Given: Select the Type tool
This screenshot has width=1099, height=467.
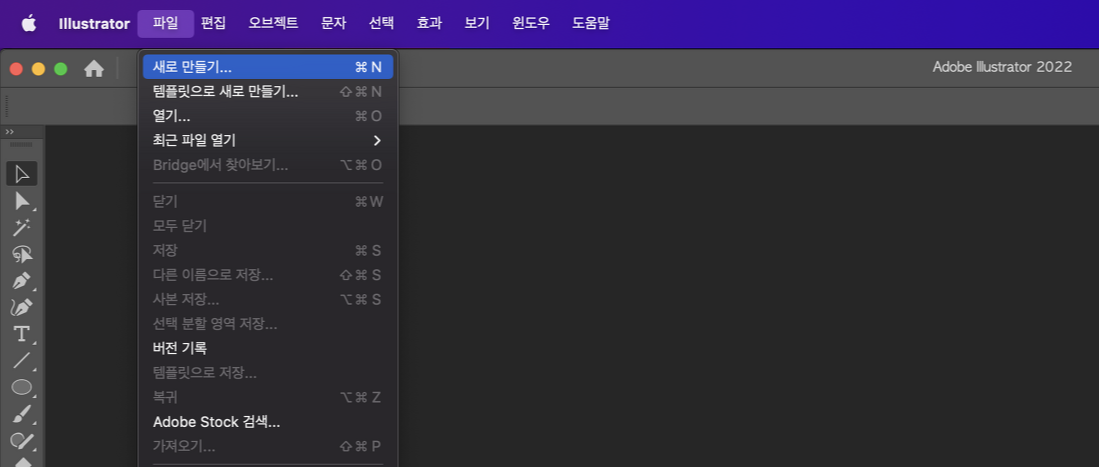Looking at the screenshot, I should tap(22, 334).
